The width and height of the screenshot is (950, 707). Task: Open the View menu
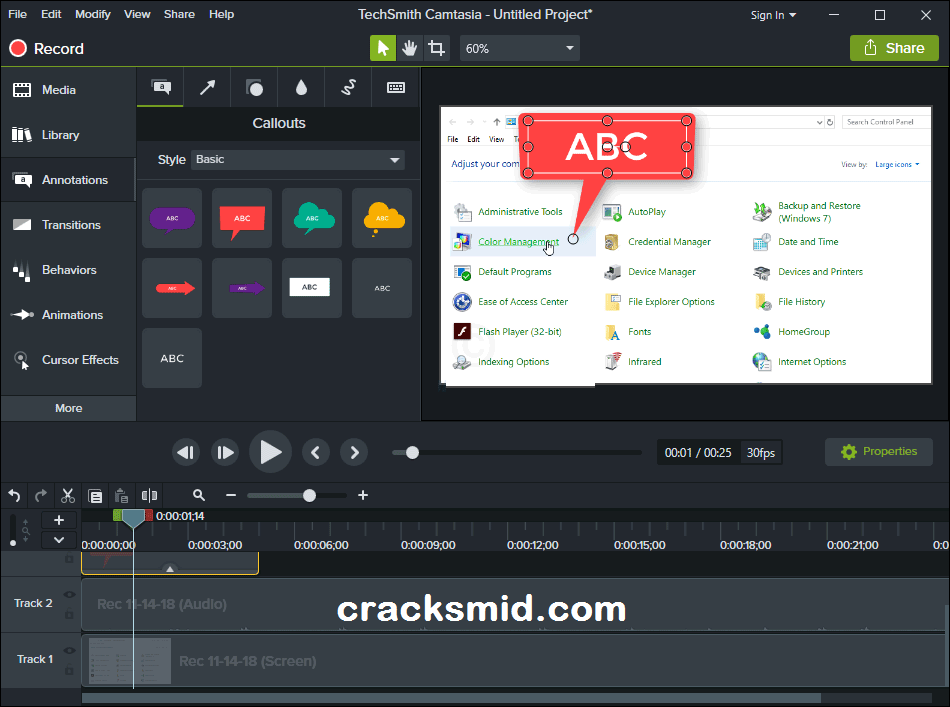click(x=137, y=14)
